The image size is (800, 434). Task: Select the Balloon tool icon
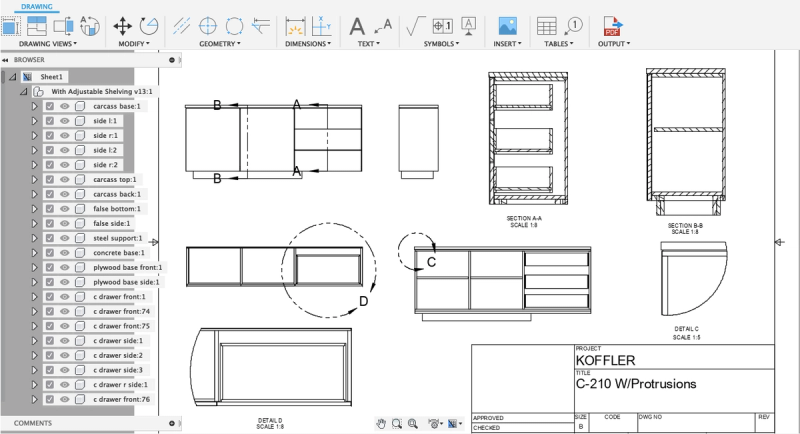tap(573, 26)
